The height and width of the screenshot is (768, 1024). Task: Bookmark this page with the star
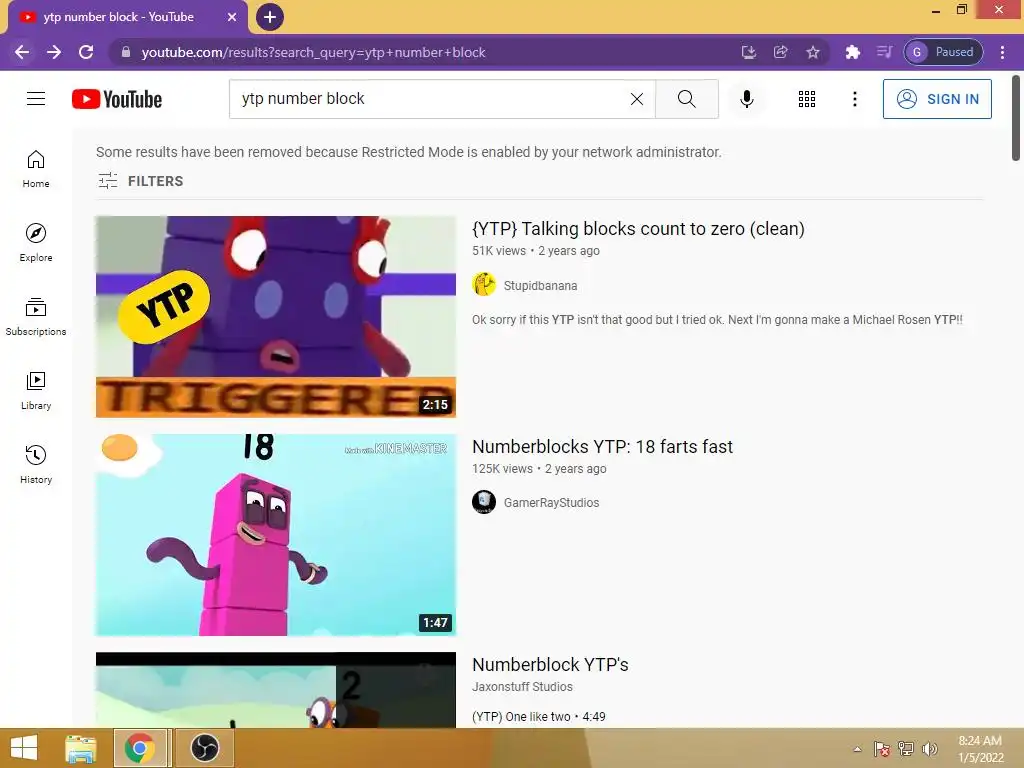tap(812, 52)
